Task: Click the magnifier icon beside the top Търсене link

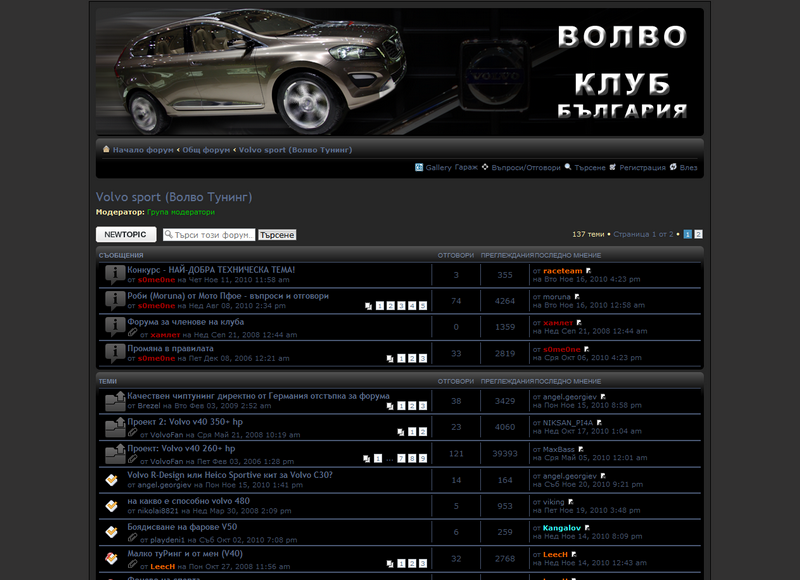Action: (568, 167)
